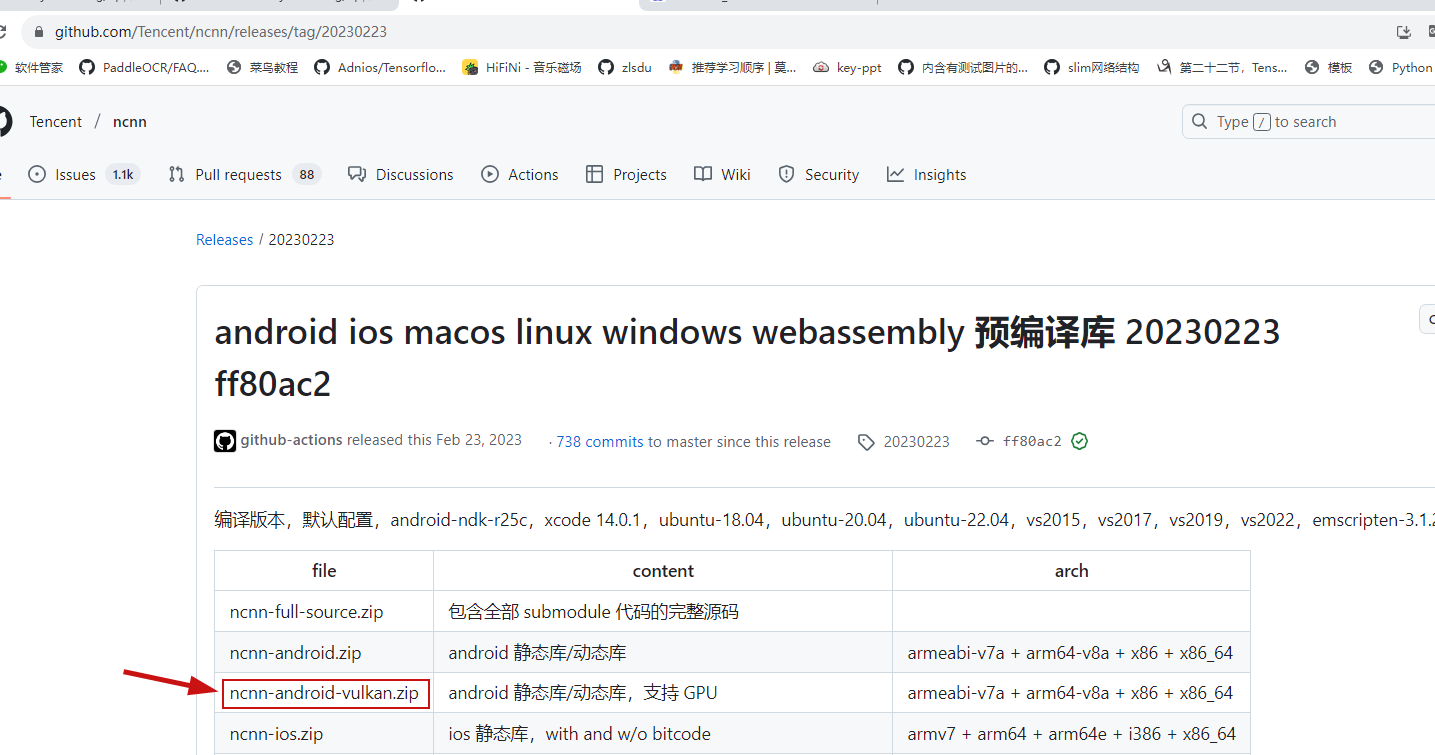This screenshot has height=755, width=1435.
Task: Click the Projects table icon
Action: pyautogui.click(x=595, y=174)
